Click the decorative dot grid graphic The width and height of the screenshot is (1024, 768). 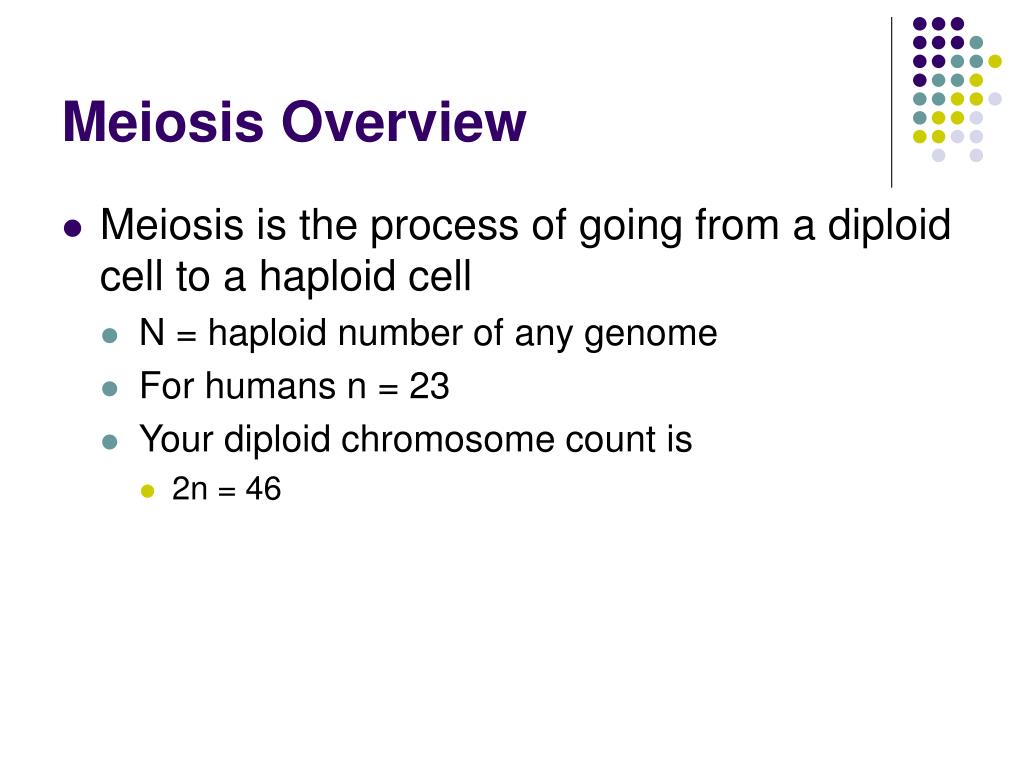coord(957,89)
